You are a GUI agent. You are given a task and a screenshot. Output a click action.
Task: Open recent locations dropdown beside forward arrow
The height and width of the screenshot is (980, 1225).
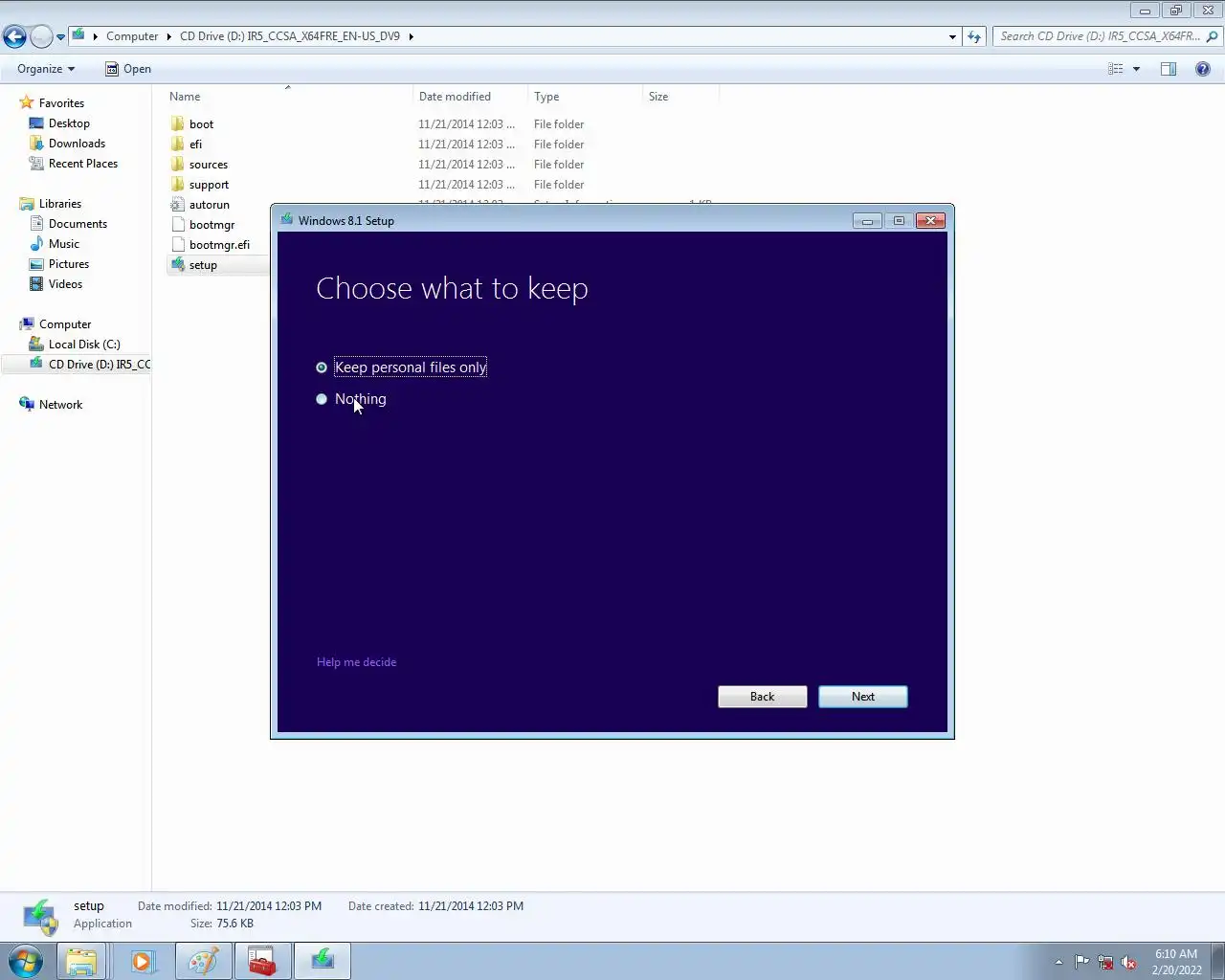click(x=60, y=37)
